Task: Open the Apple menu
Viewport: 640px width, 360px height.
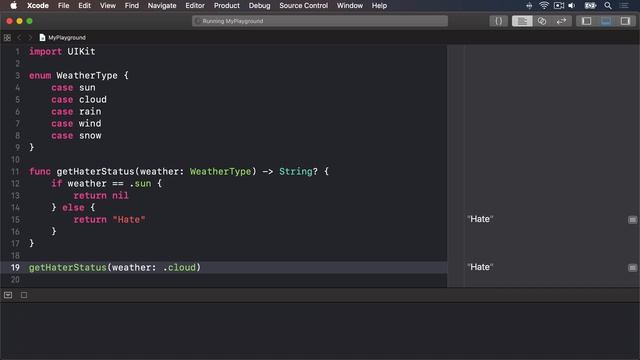Action: [x=13, y=5]
